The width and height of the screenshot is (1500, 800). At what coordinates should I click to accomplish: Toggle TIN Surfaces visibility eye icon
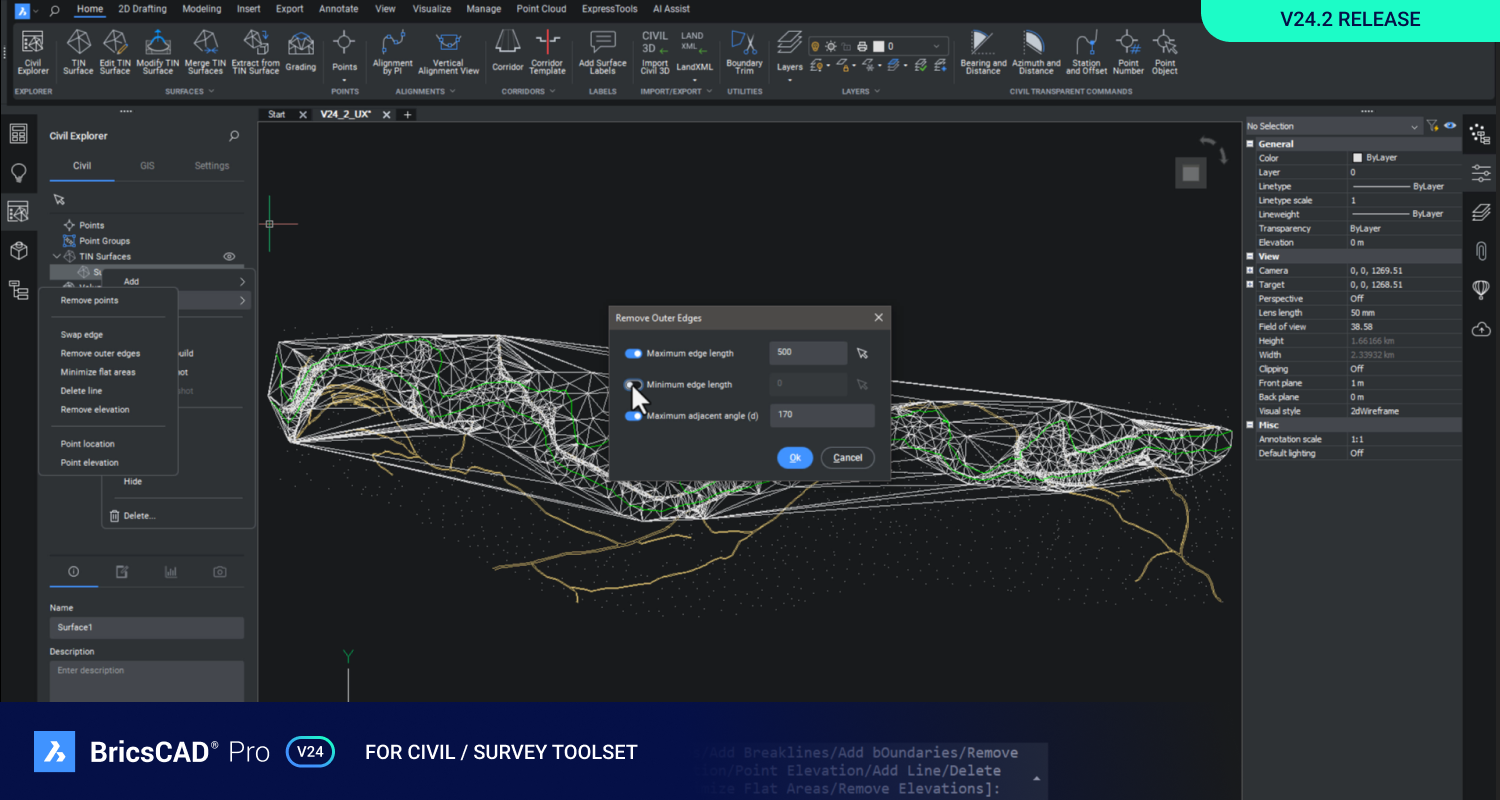tap(228, 257)
